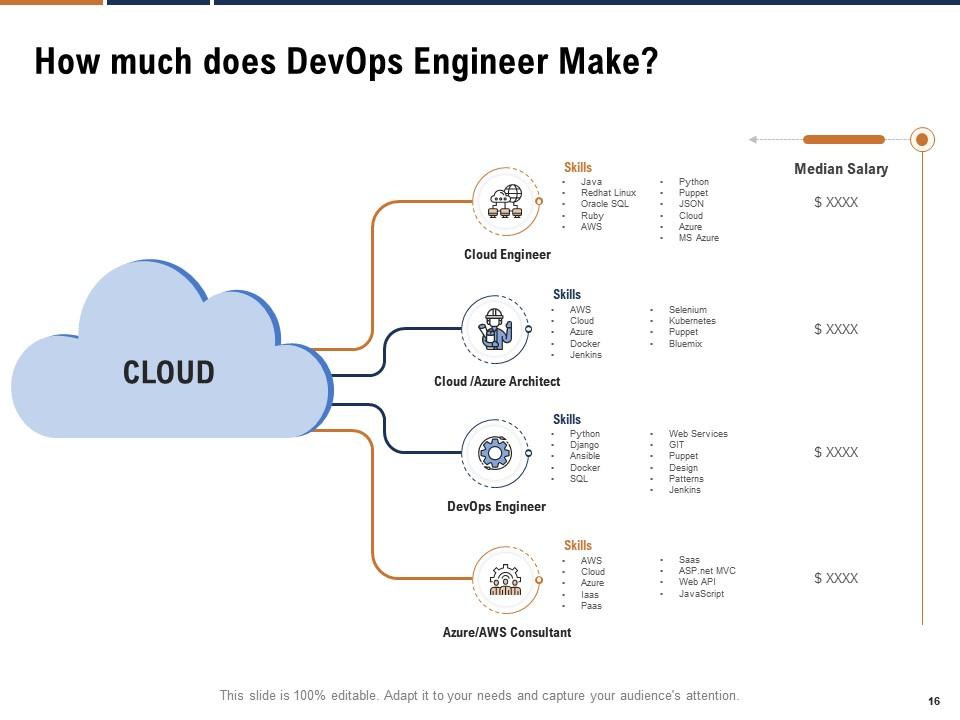The width and height of the screenshot is (960, 720).
Task: Select the Cloud Engineer gear-network icon
Action: (x=504, y=201)
